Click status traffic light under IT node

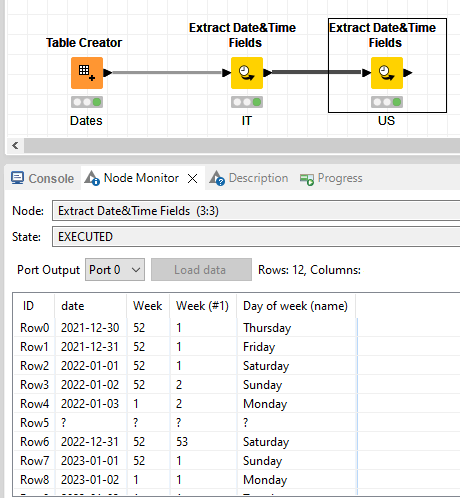click(247, 102)
